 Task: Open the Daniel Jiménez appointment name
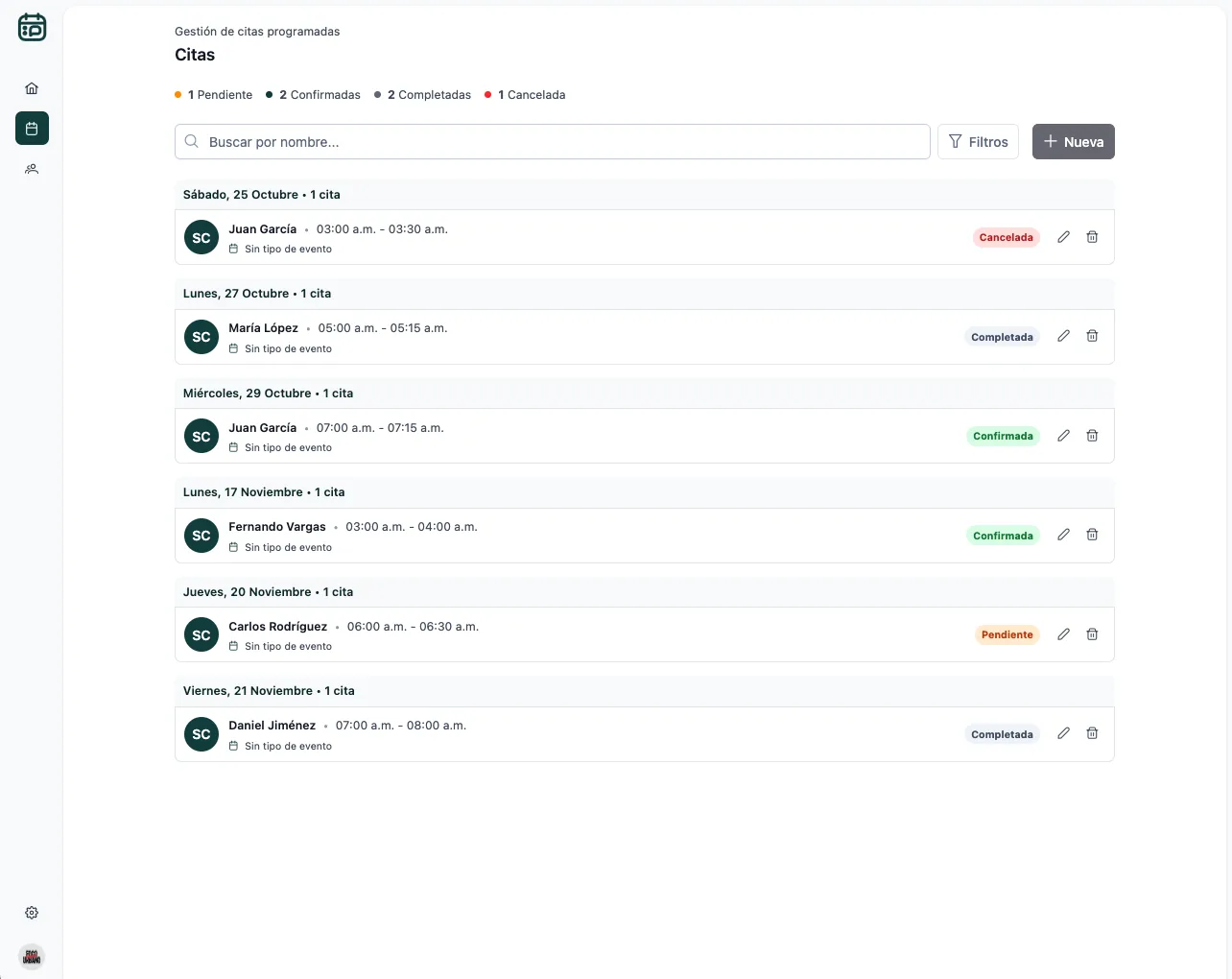pyautogui.click(x=272, y=726)
